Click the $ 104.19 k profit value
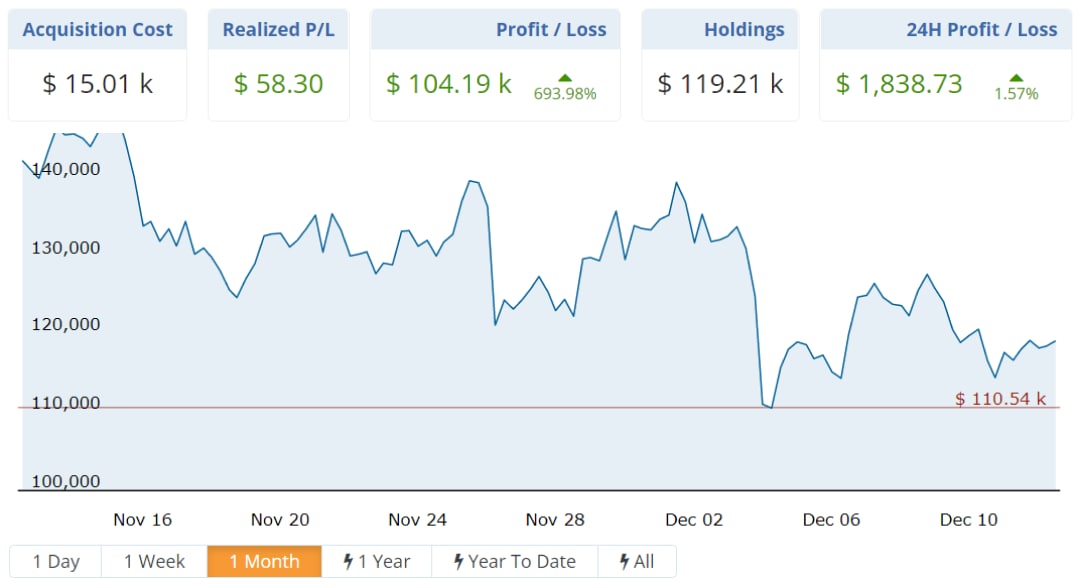 tap(449, 84)
